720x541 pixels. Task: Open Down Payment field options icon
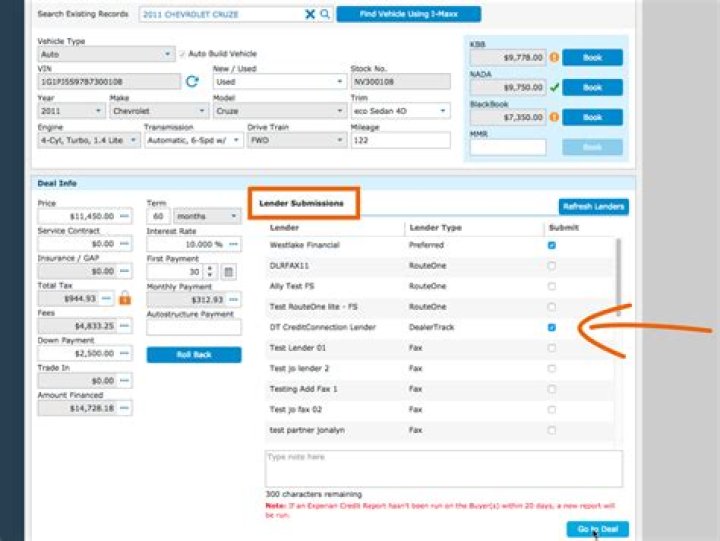pos(124,353)
